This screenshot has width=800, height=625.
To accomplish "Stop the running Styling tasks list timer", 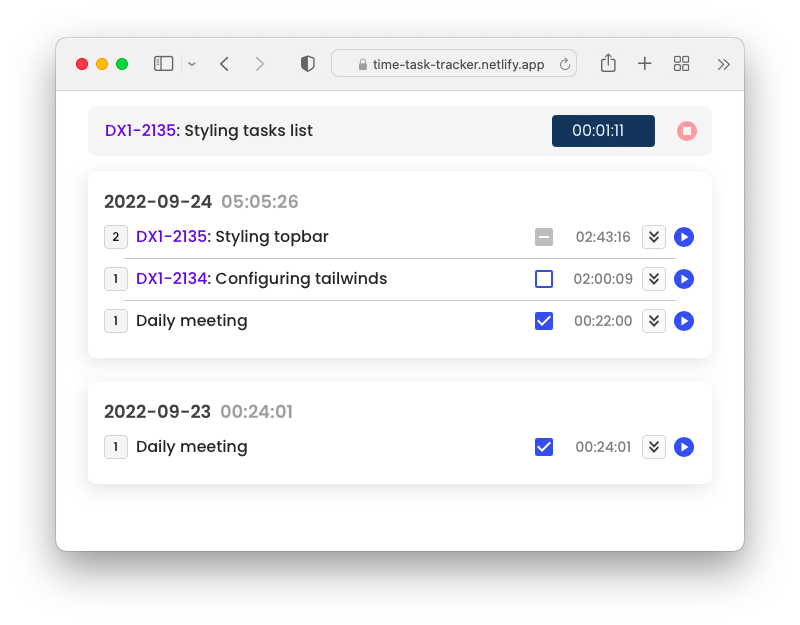I will click(x=687, y=131).
